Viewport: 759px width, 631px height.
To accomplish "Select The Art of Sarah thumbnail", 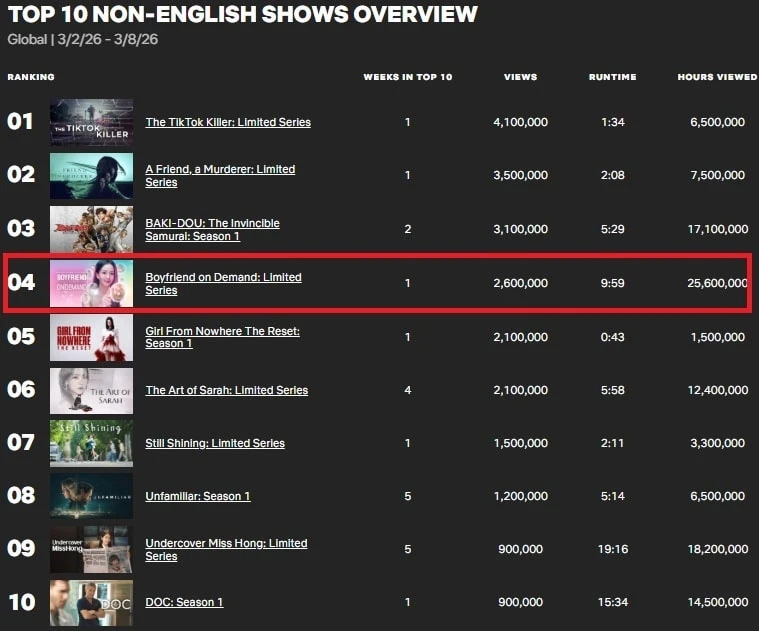I will (x=91, y=390).
